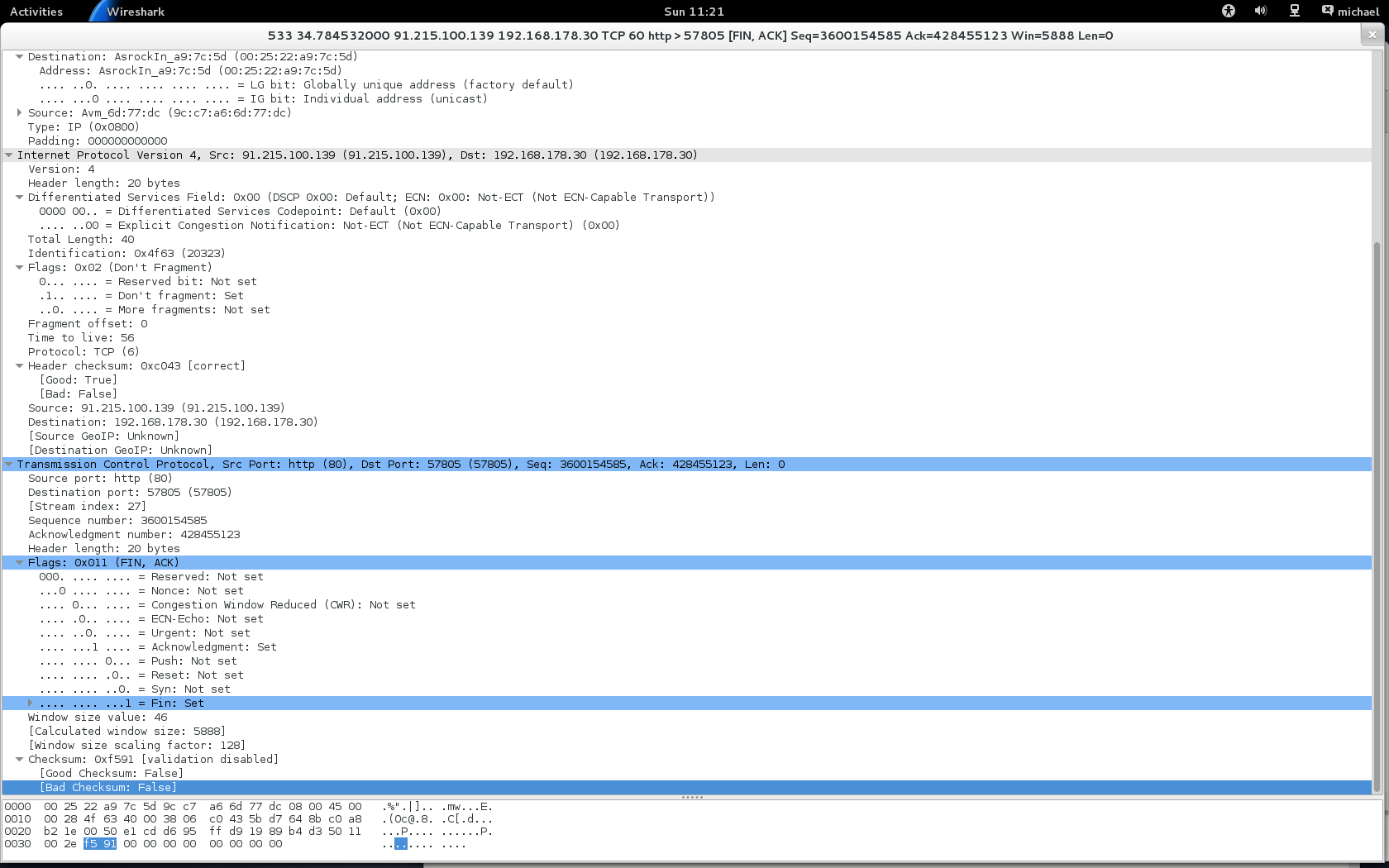Collapse the Ethernet Destination AsrockIn_a9:7c:5d node

(19, 57)
